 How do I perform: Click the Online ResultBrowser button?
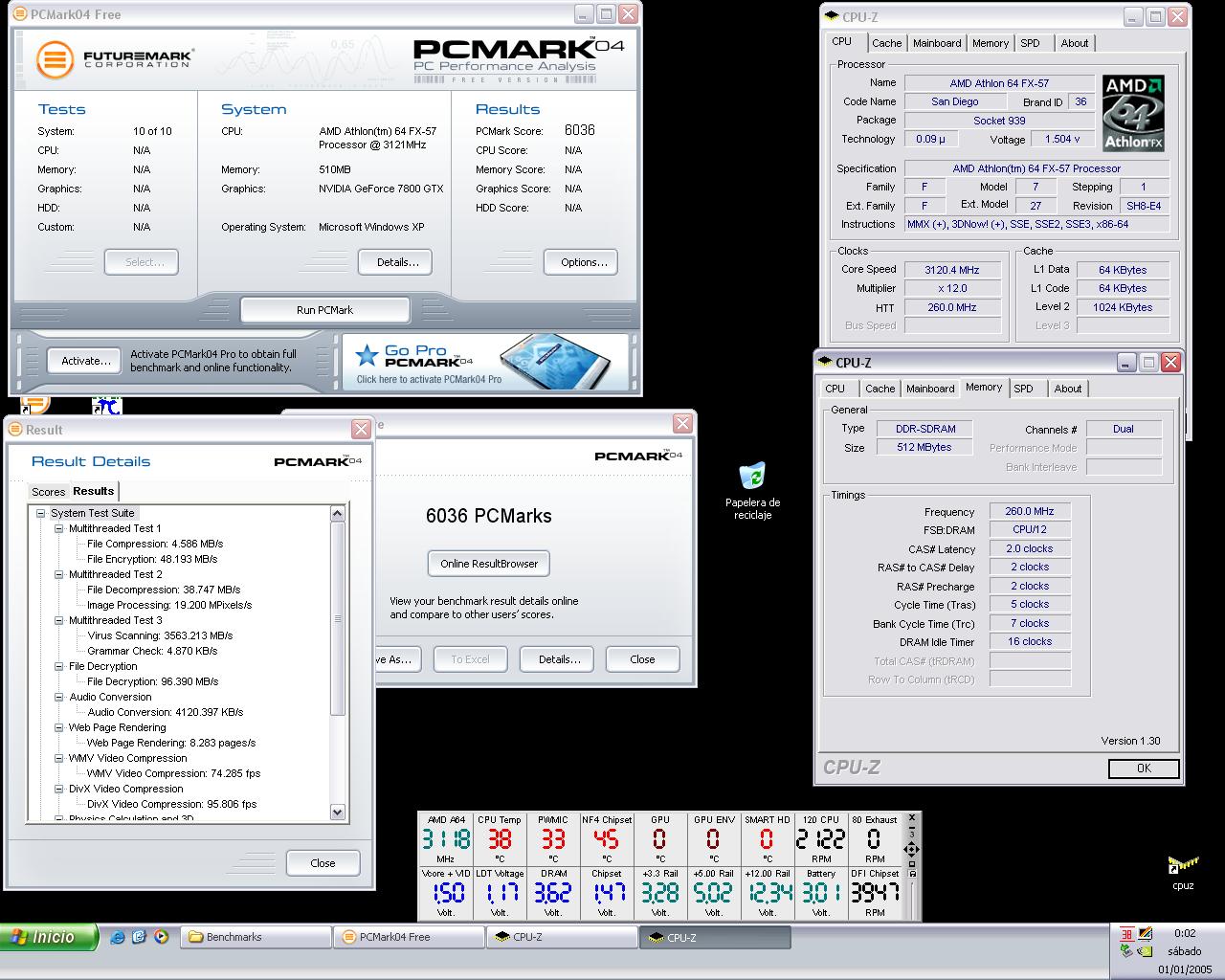[x=489, y=564]
